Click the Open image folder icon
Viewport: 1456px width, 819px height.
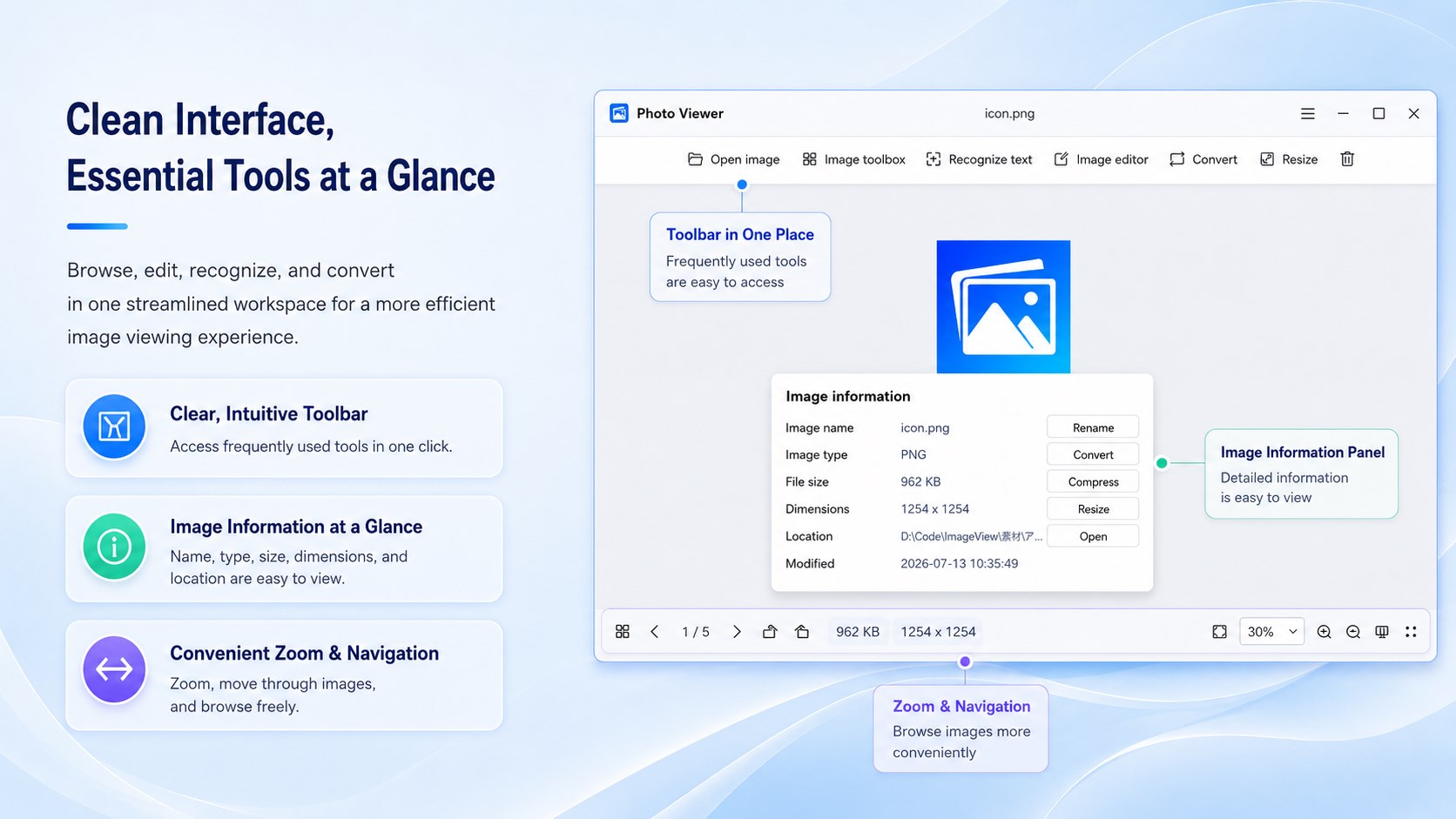pos(695,159)
